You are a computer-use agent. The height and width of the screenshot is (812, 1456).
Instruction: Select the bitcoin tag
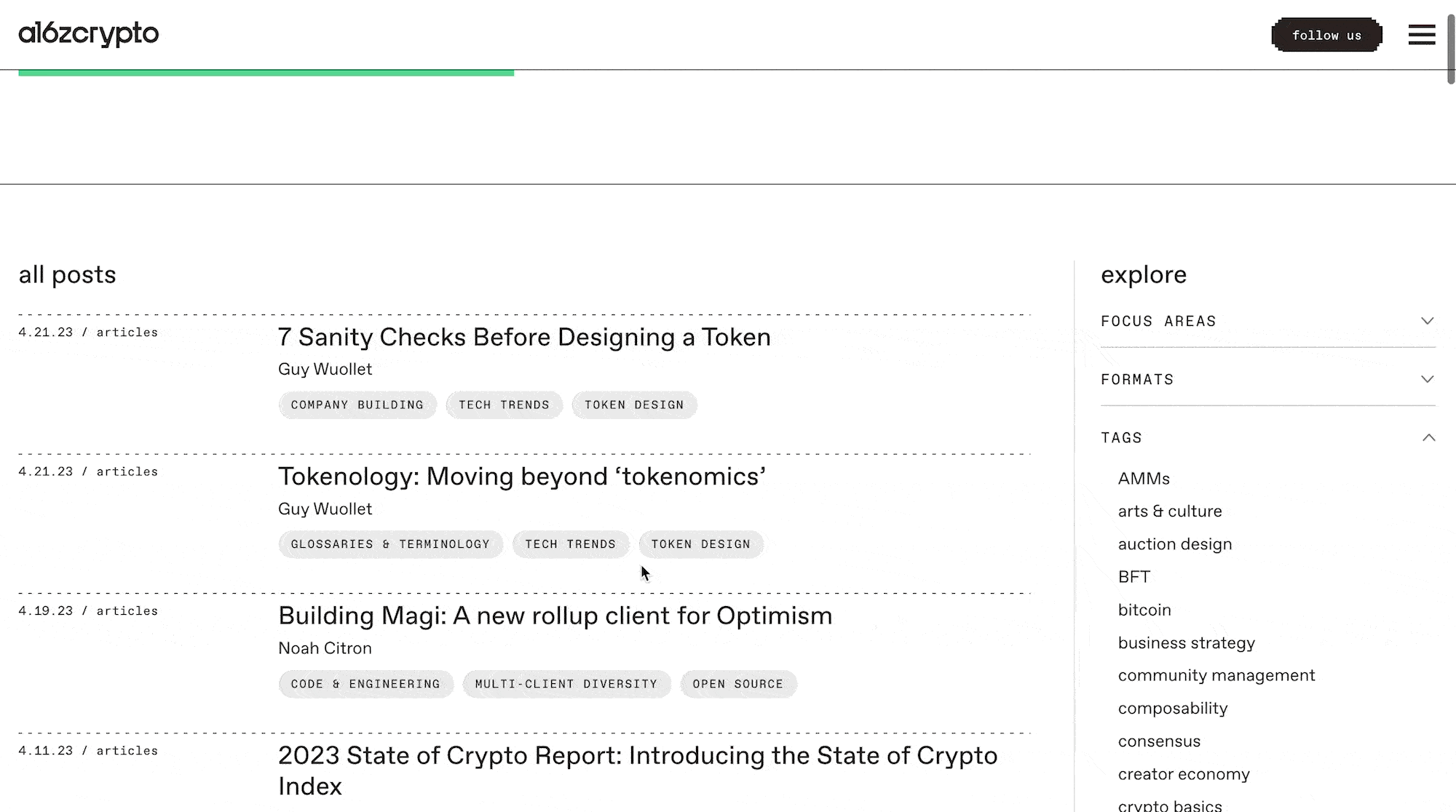(x=1144, y=610)
